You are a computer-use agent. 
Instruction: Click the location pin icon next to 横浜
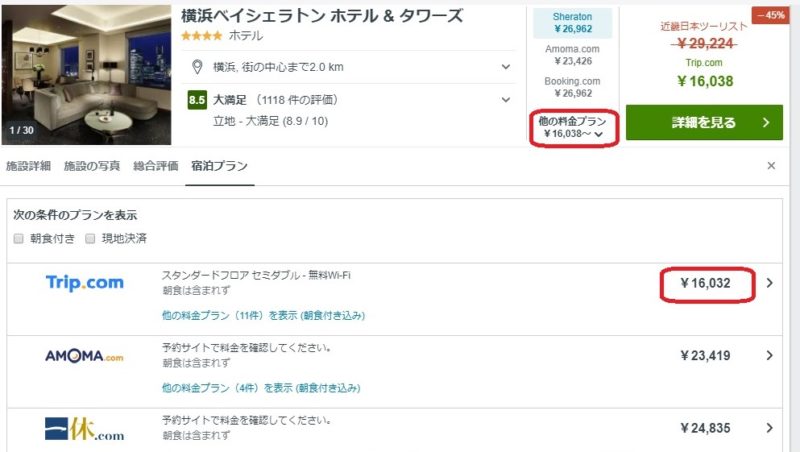197,67
